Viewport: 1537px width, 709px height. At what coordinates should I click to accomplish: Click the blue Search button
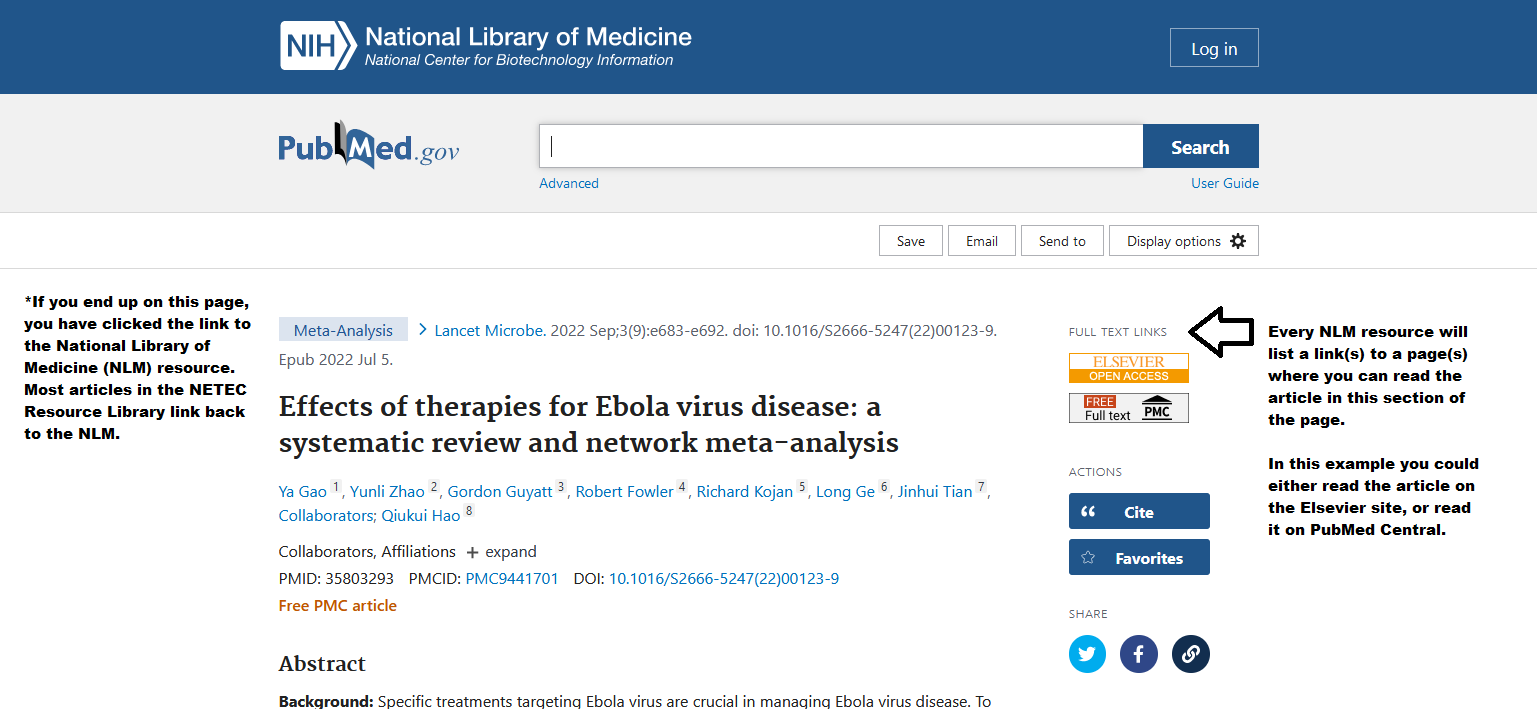pyautogui.click(x=1200, y=147)
